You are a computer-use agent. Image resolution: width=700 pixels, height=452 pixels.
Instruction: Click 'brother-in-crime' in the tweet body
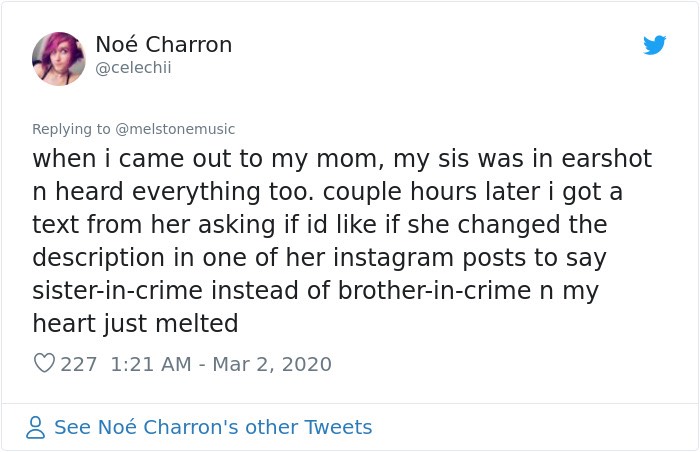click(434, 291)
